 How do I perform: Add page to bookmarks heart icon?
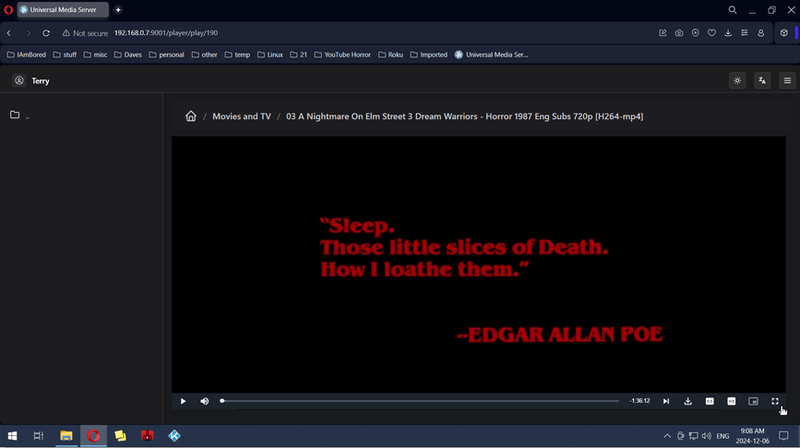point(712,33)
